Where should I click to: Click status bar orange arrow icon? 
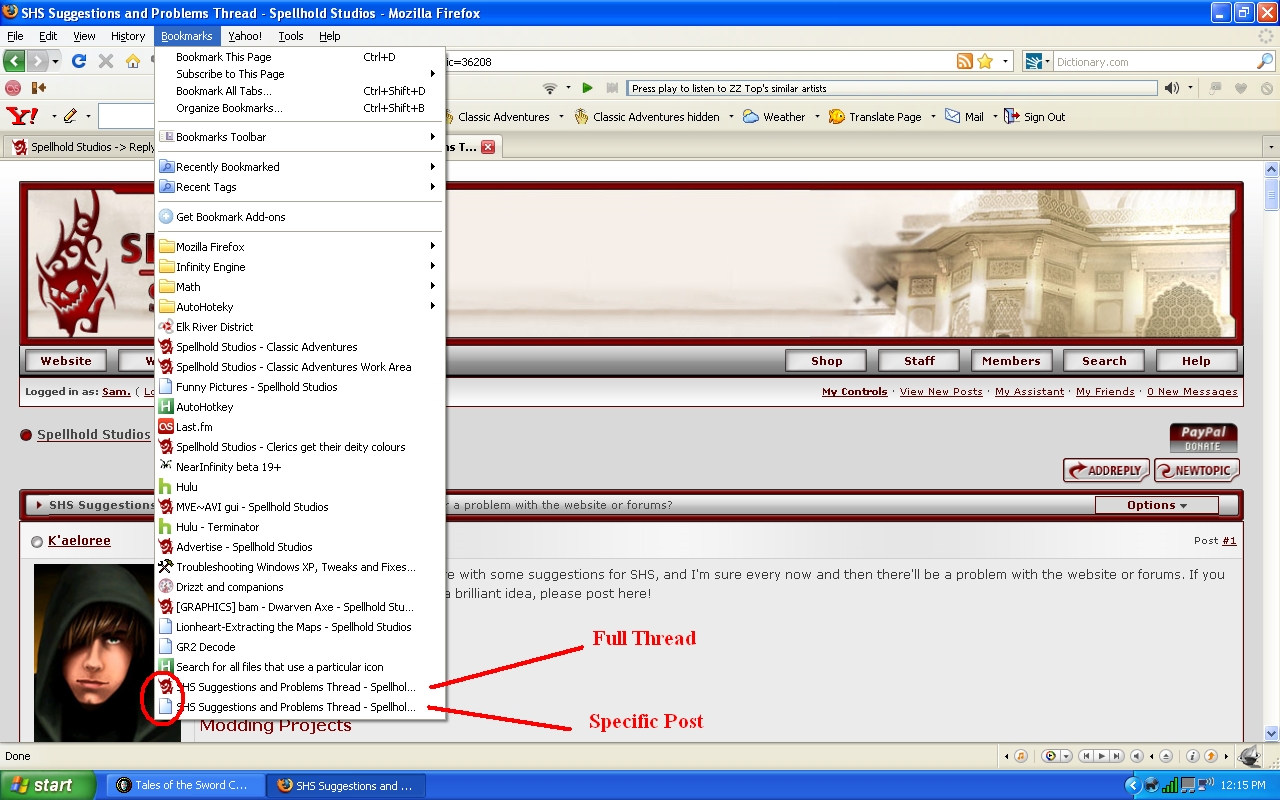[1210, 756]
